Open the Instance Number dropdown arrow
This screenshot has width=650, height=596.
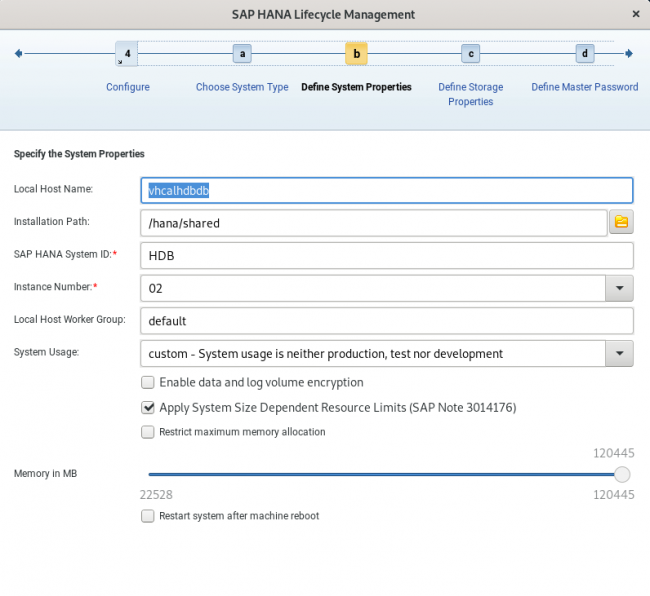coord(619,288)
